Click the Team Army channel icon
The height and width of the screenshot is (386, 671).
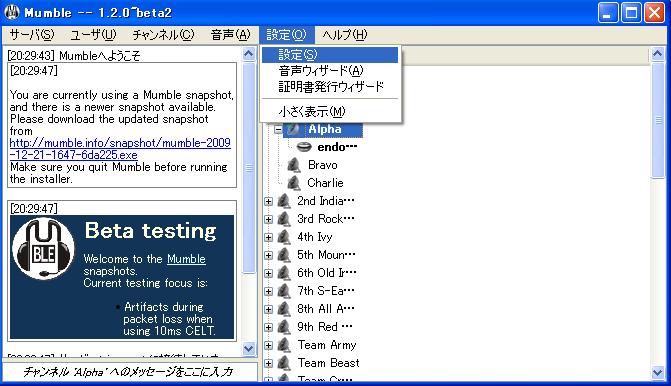284,344
